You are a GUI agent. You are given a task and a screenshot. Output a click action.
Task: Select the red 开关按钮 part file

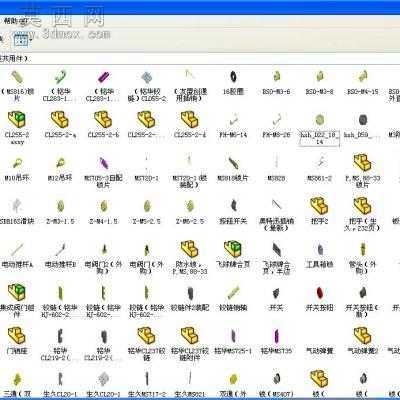coord(319,293)
